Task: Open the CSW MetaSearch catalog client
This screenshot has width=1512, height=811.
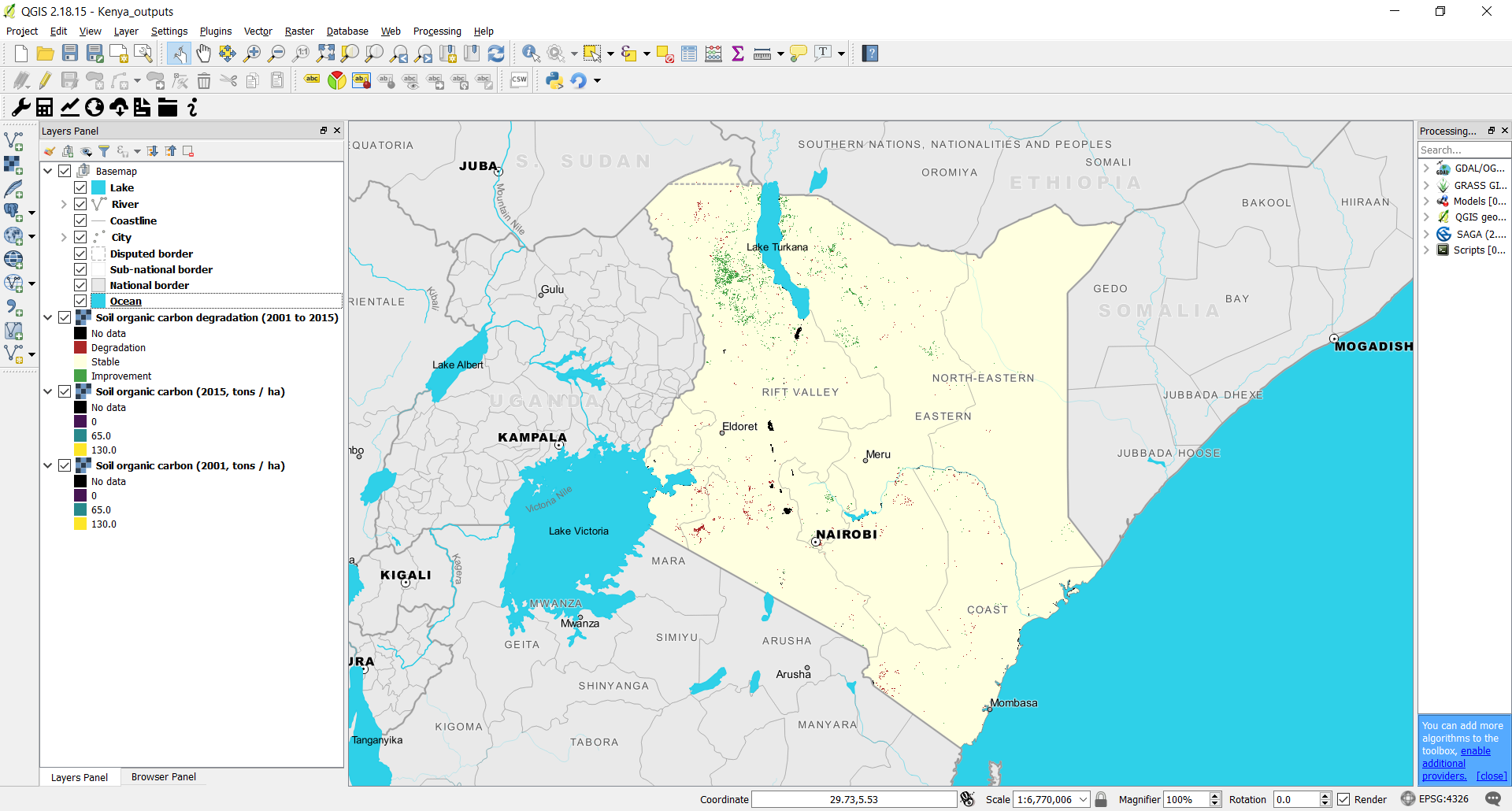Action: click(x=519, y=80)
